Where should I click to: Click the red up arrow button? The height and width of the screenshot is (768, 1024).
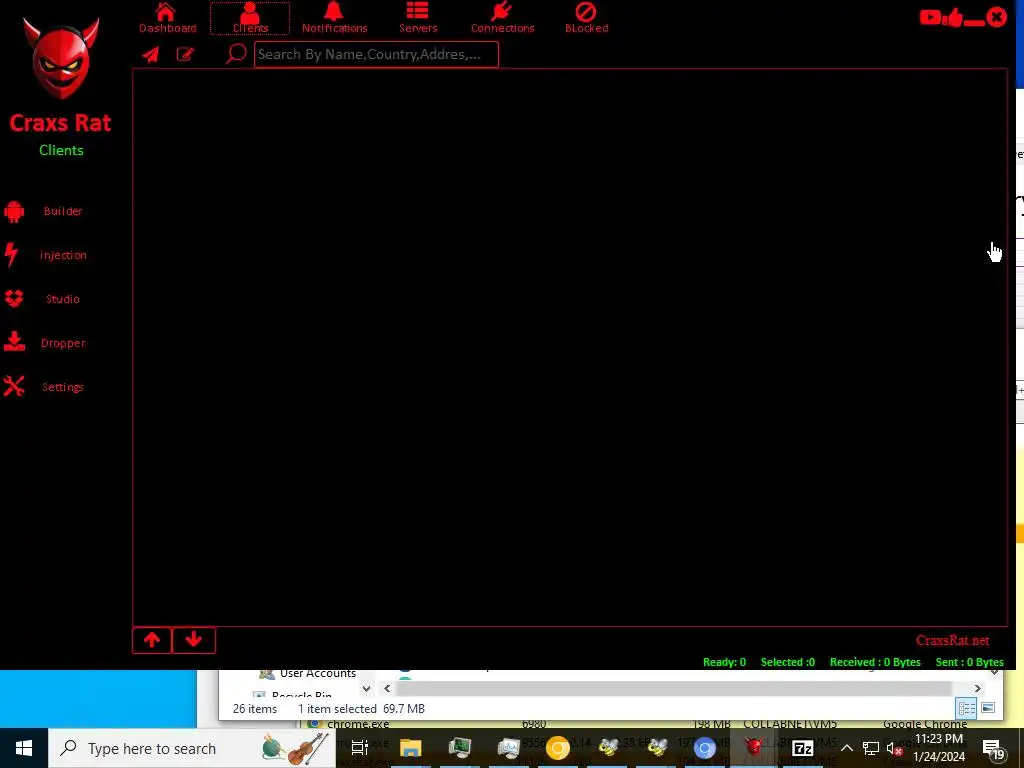(152, 640)
